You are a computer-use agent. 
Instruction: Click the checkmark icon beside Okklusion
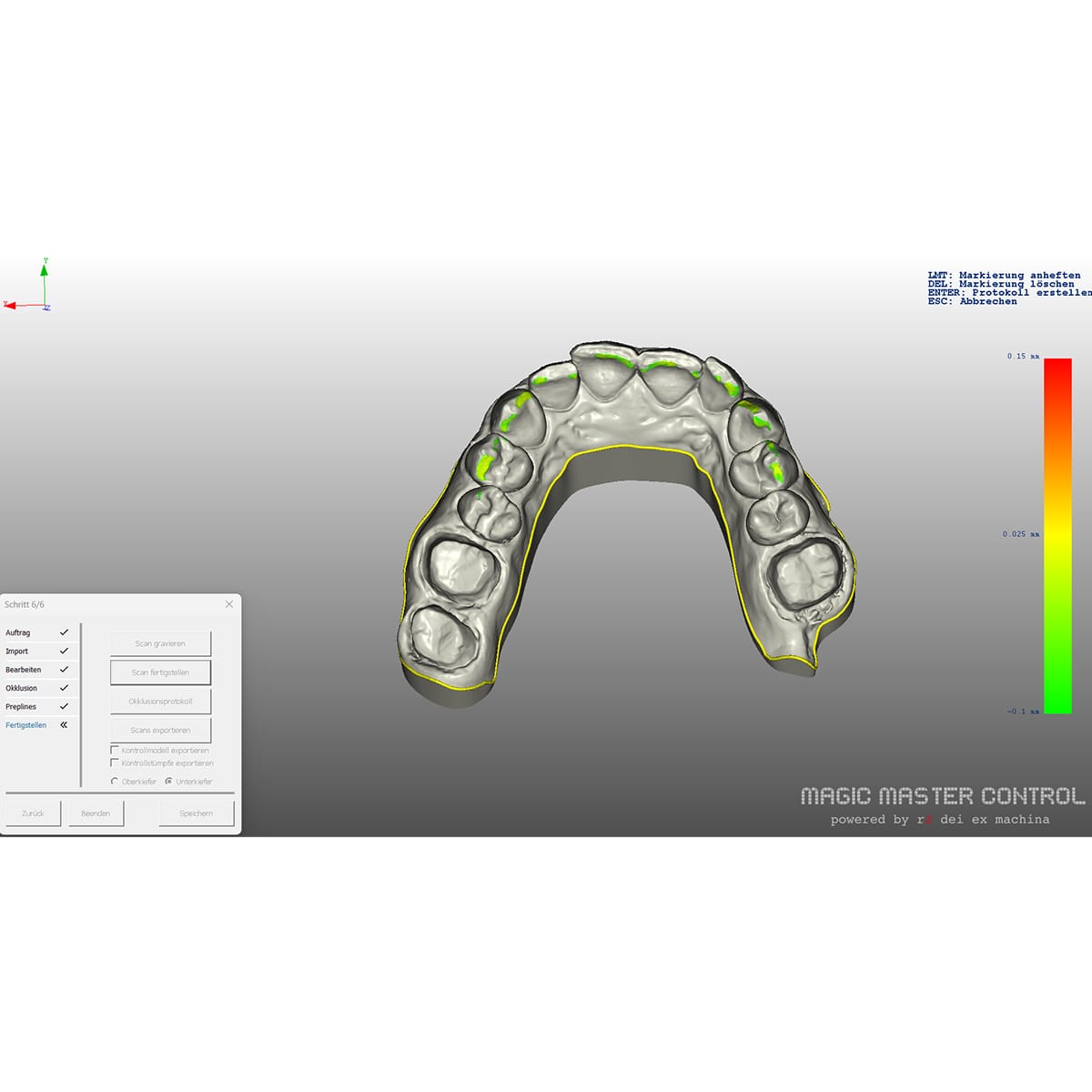64,688
